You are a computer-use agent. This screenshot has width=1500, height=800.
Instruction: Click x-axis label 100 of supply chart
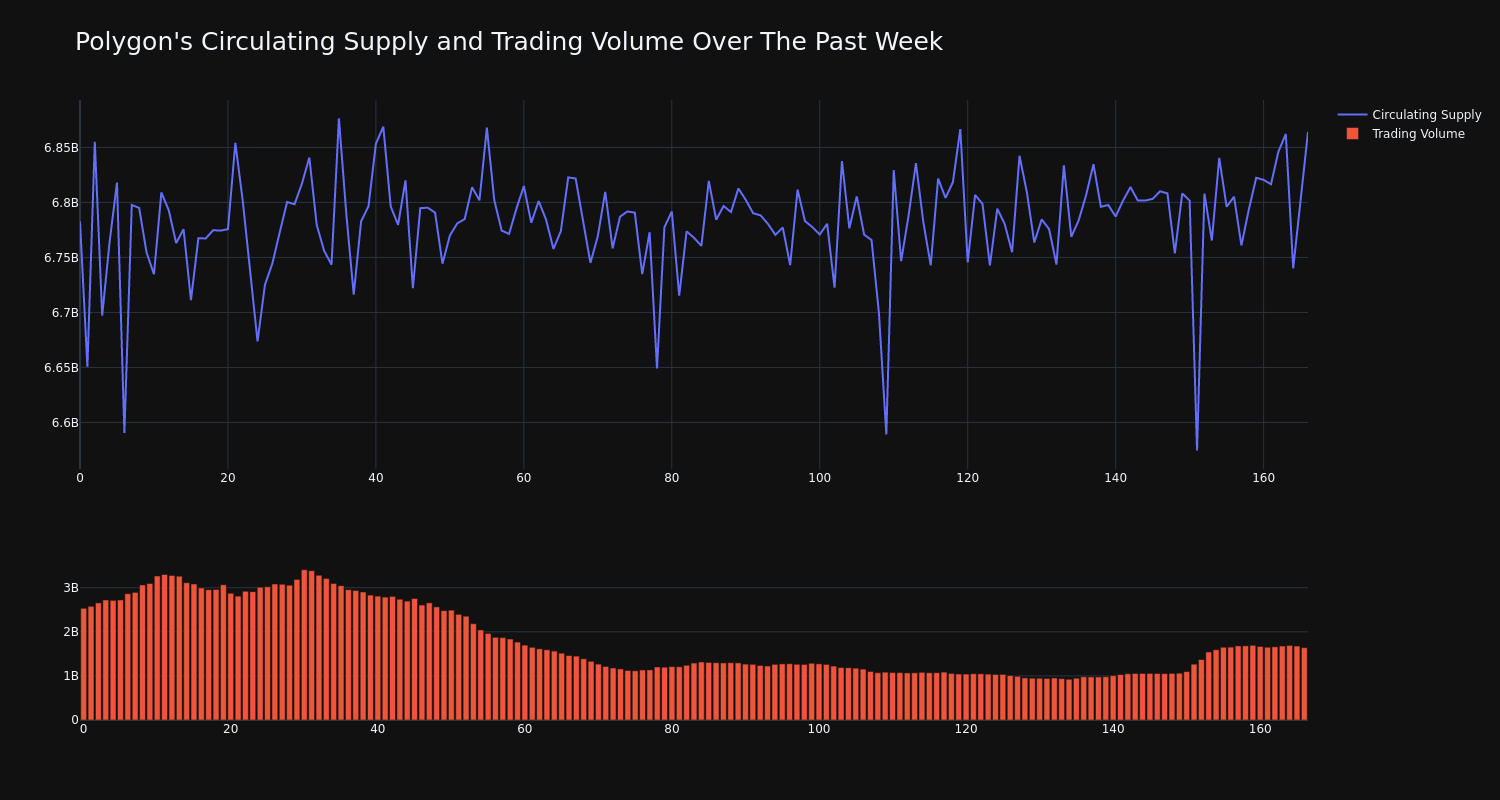[820, 478]
